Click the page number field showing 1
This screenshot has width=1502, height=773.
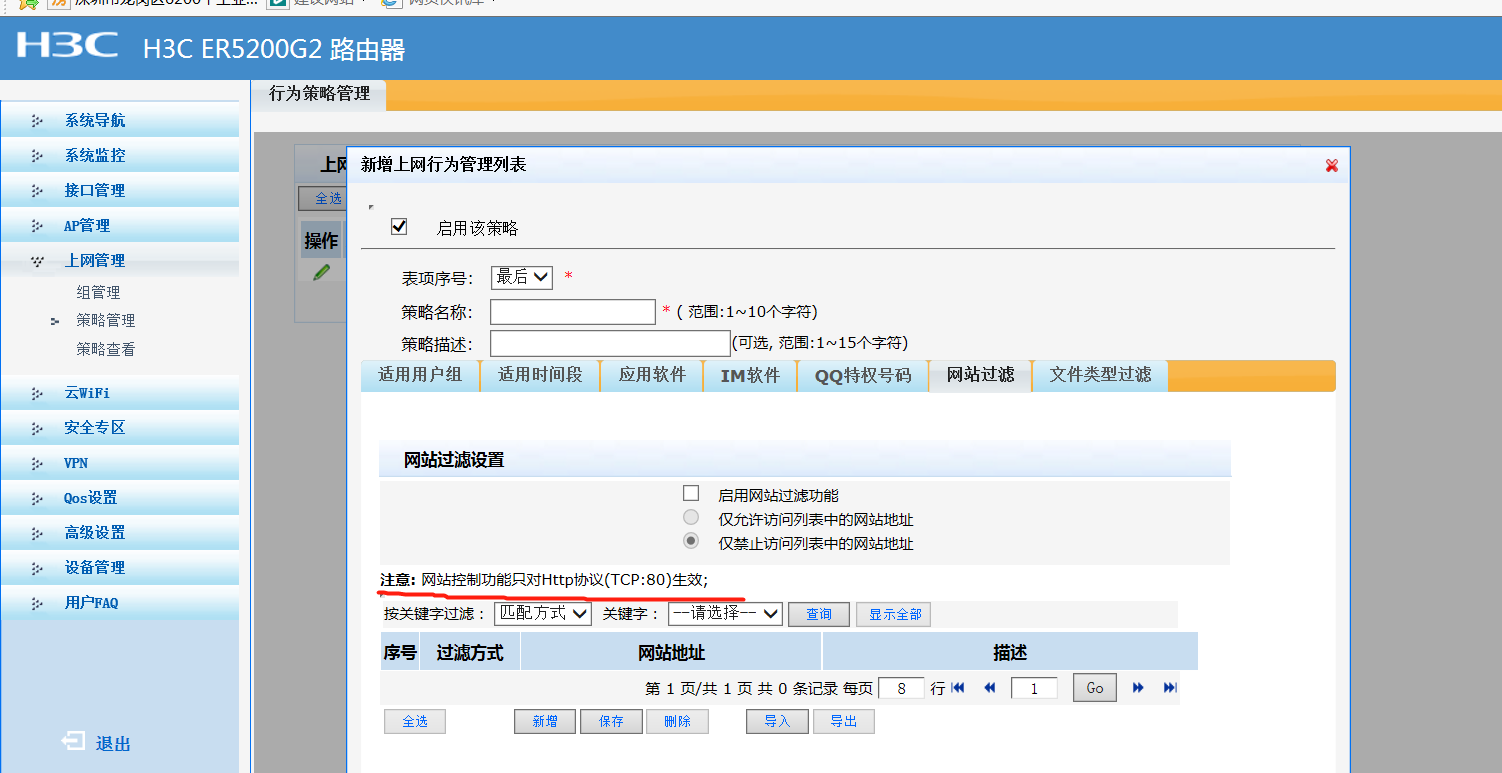1034,688
